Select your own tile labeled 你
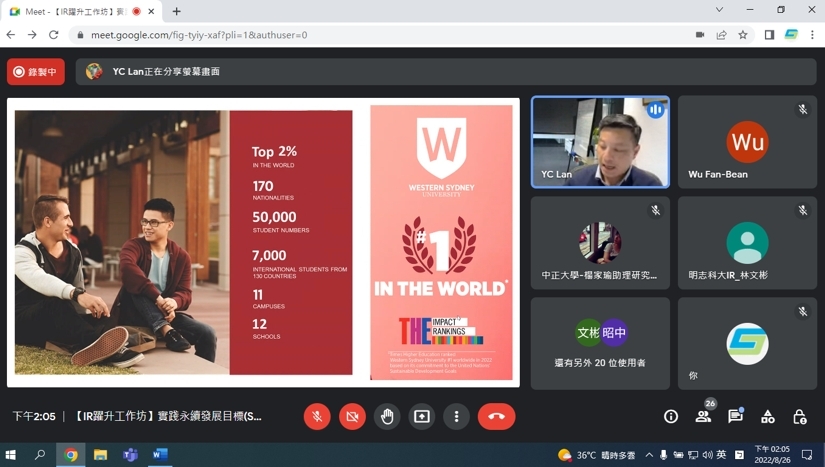825x467 pixels. [x=747, y=343]
